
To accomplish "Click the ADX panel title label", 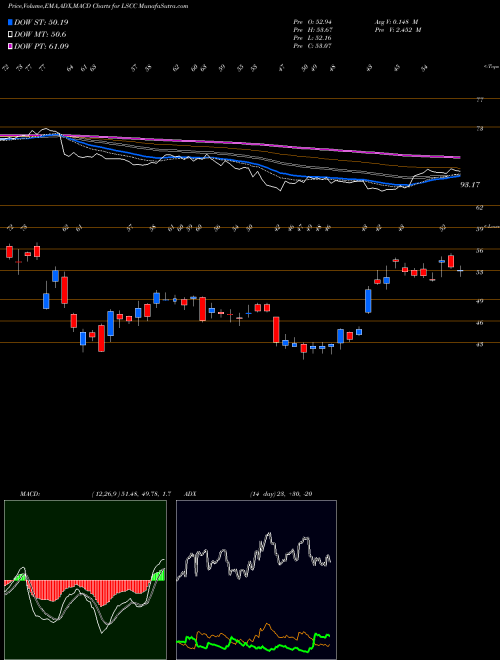I will point(190,494).
